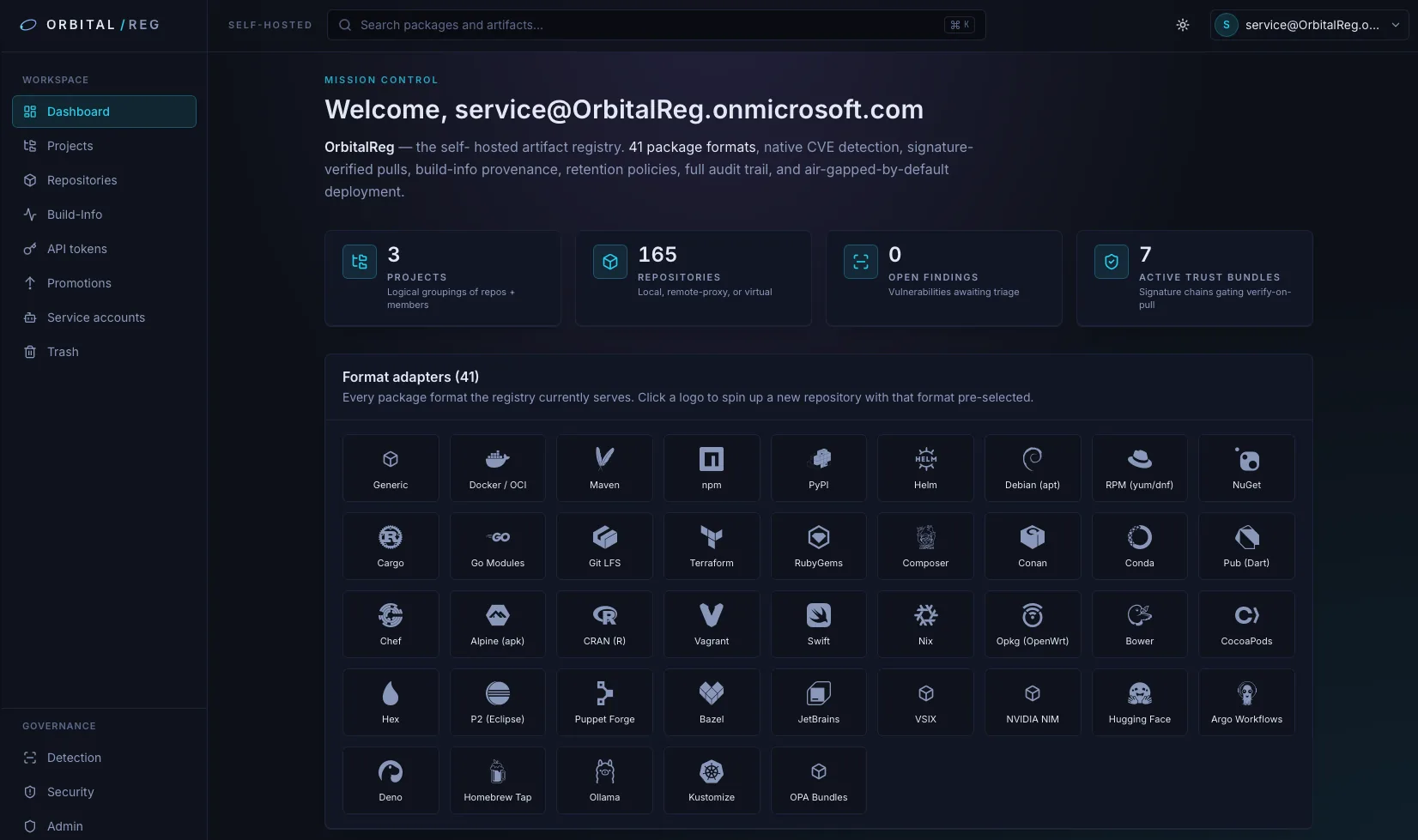1418x840 pixels.
Task: Open the CocoaPods format adapter
Action: point(1246,624)
